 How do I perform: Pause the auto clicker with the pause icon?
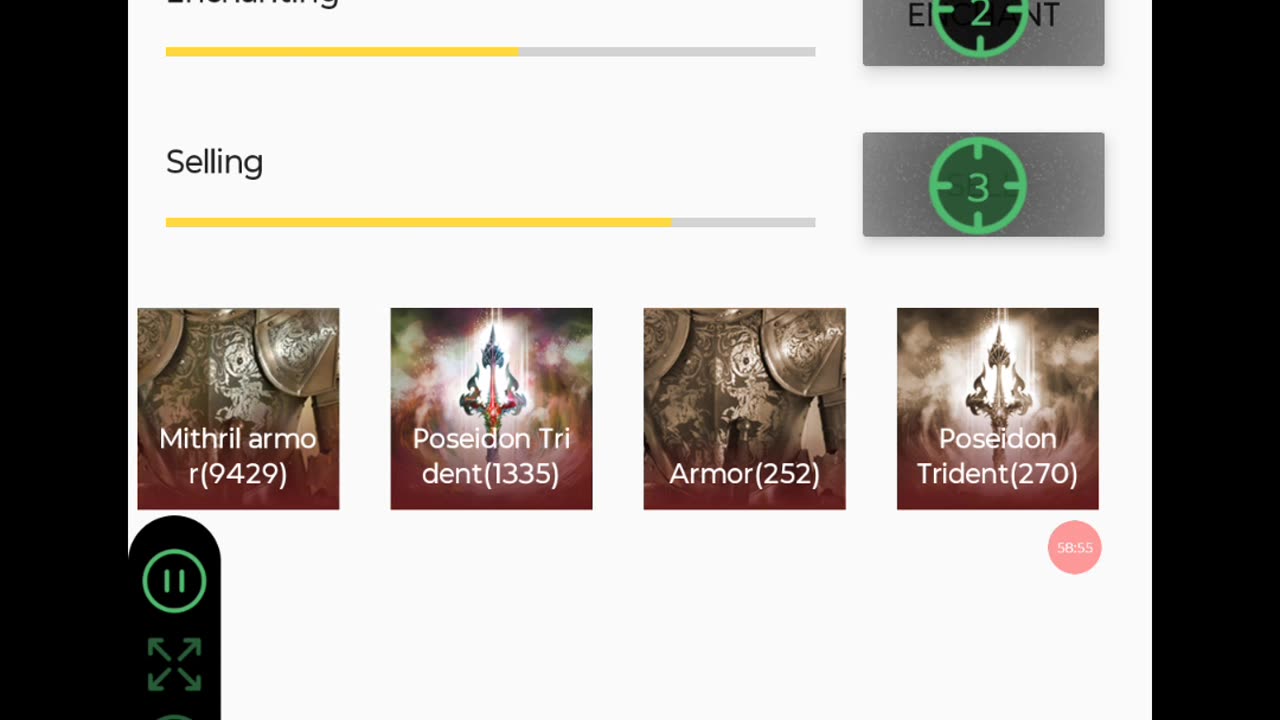(174, 581)
